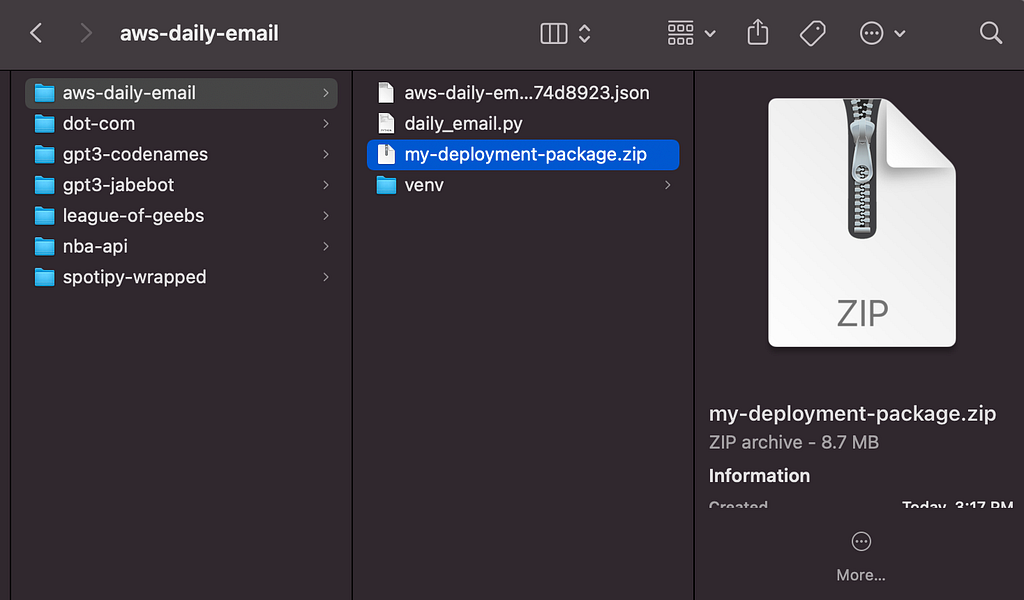Go forward with the right arrow button

[86, 33]
